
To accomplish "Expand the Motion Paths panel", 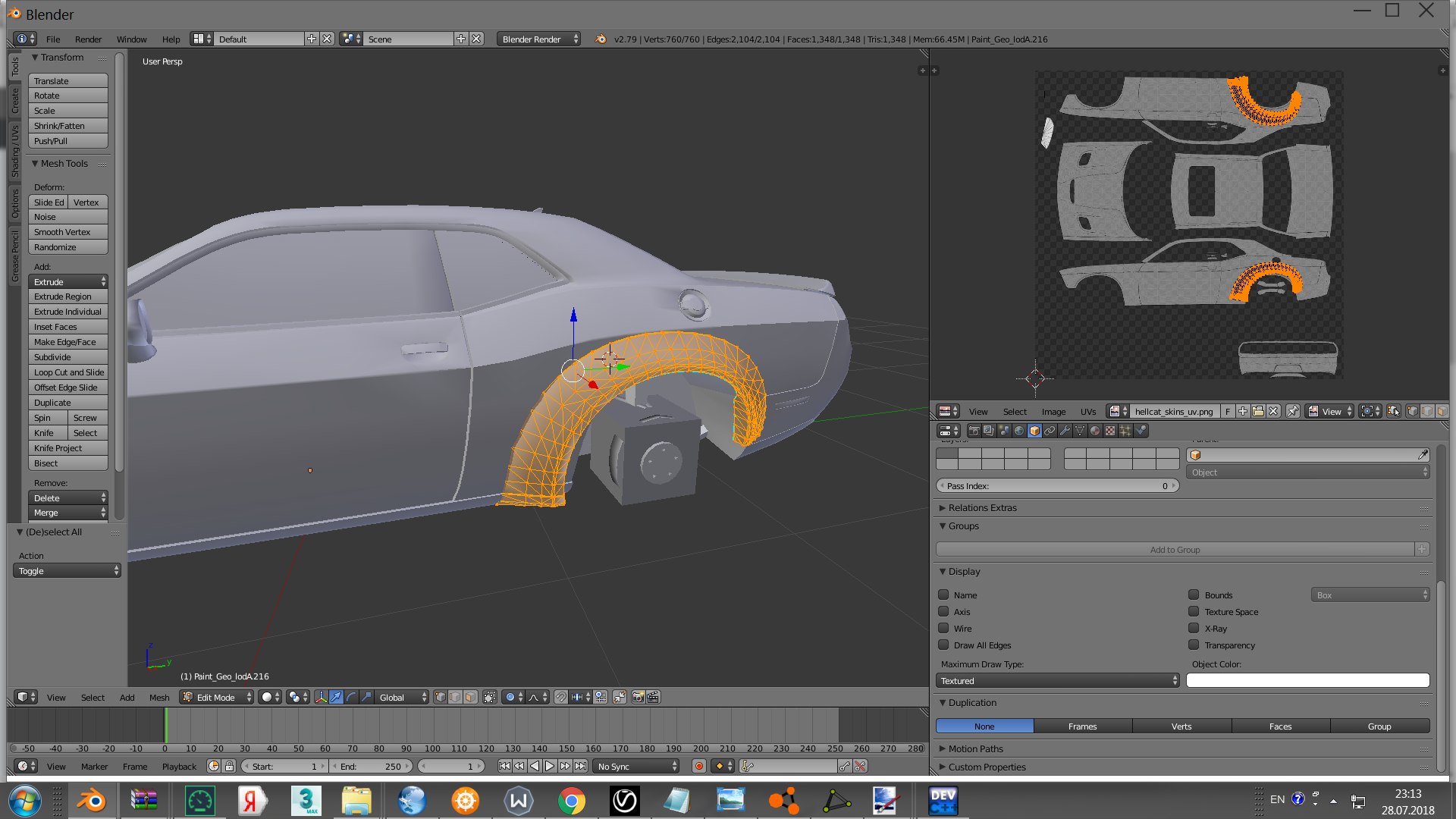I will pyautogui.click(x=975, y=748).
